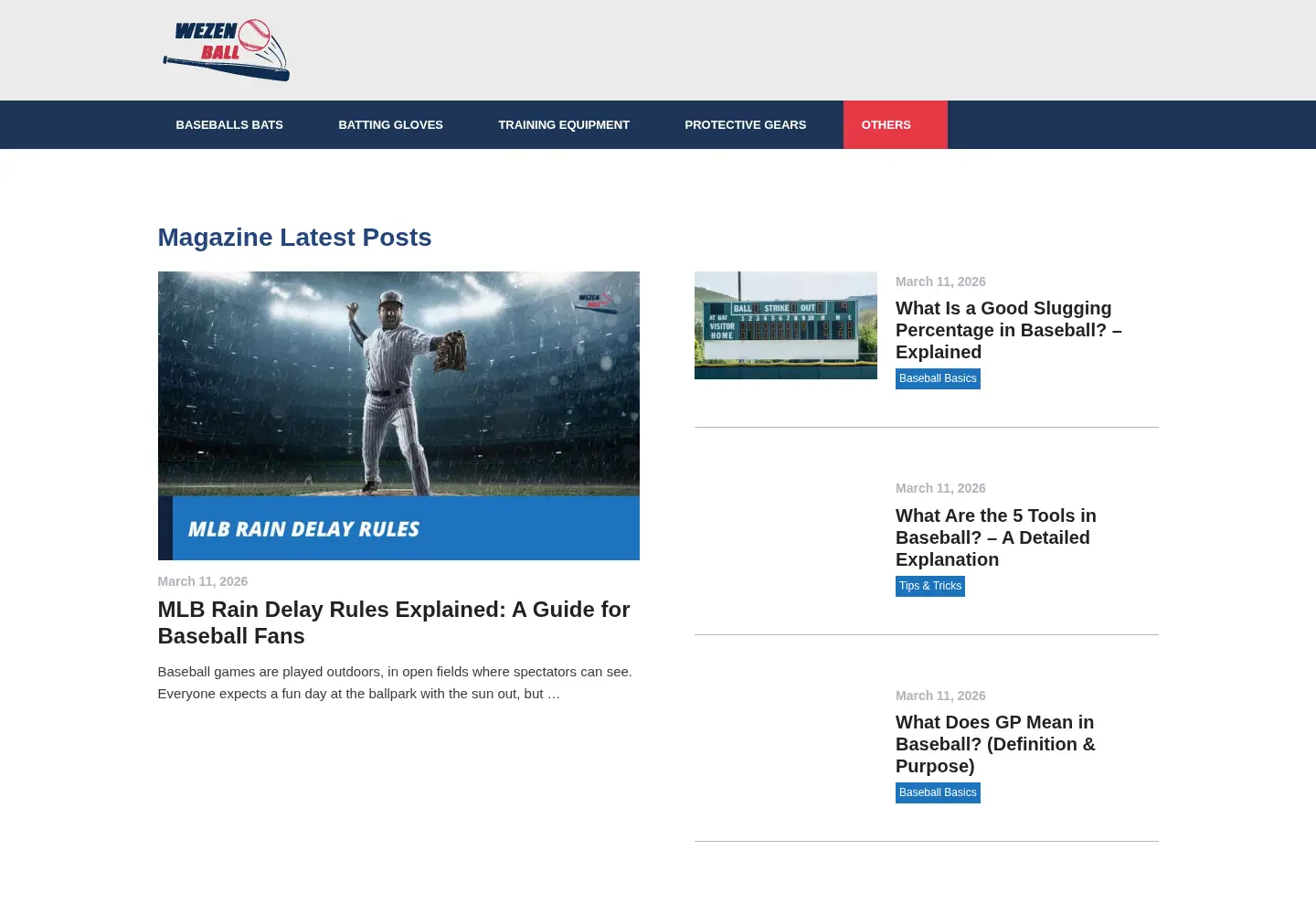The width and height of the screenshot is (1316, 914).
Task: Click the Magazine Latest Posts heading
Action: 294,238
